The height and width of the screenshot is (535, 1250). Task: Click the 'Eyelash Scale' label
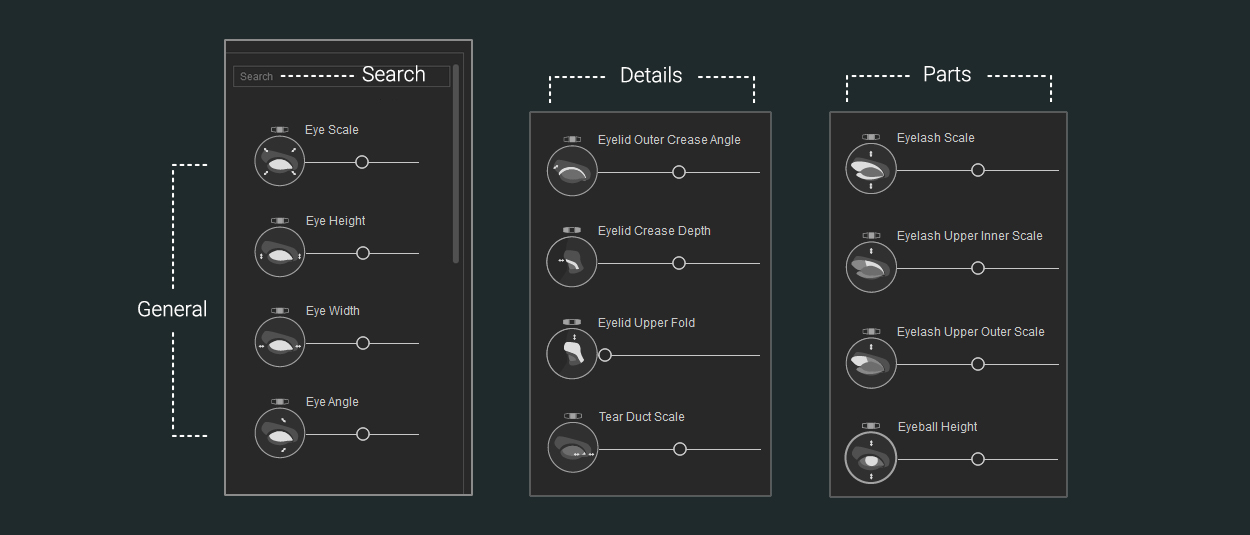(x=936, y=138)
